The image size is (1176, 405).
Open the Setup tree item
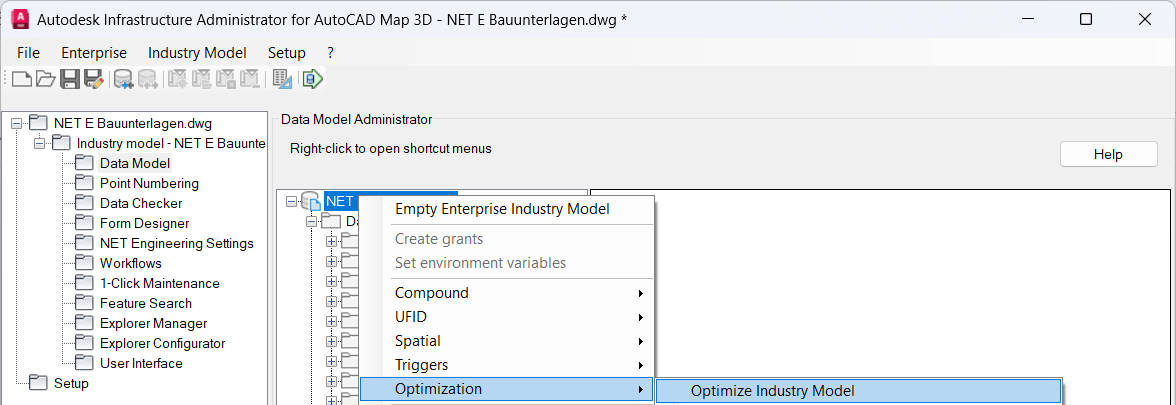click(x=71, y=383)
